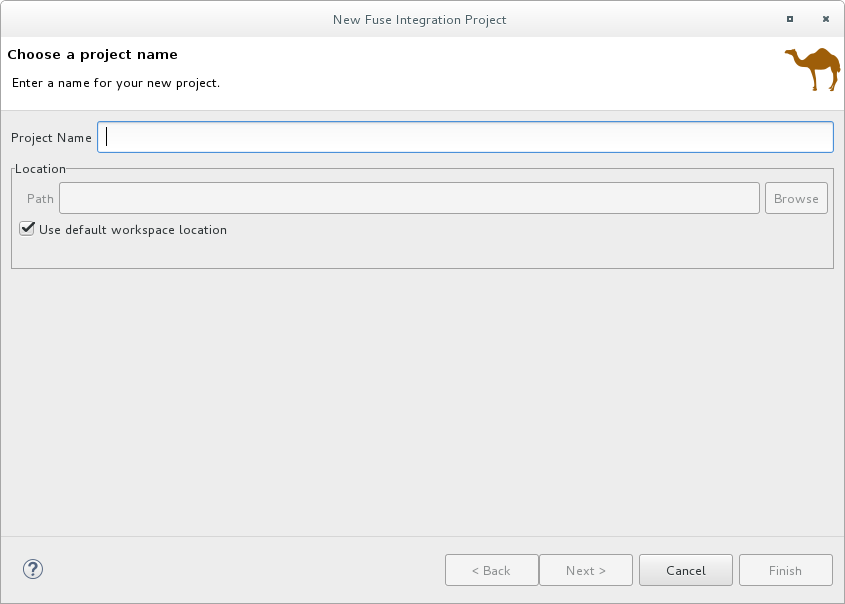This screenshot has width=845, height=604.
Task: Maximize the New Fuse Integration Project dialog
Action: (x=790, y=19)
